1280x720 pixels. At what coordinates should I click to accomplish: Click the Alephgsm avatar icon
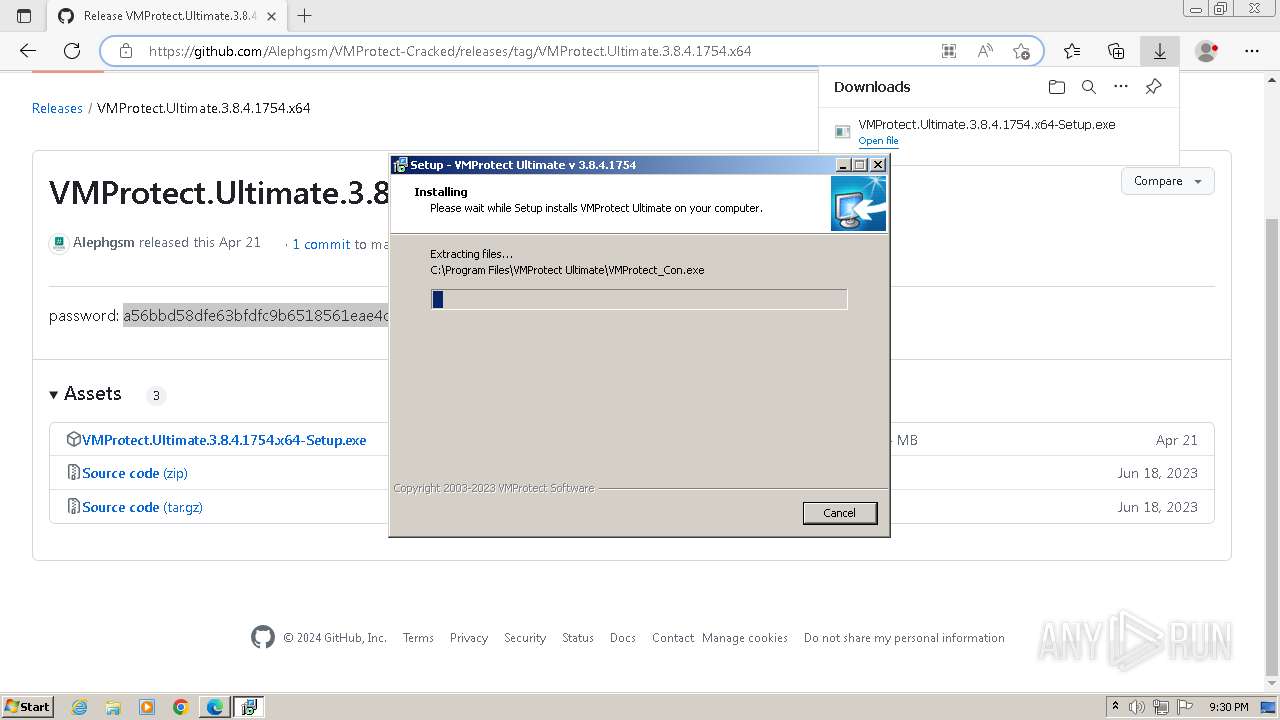pyautogui.click(x=59, y=243)
